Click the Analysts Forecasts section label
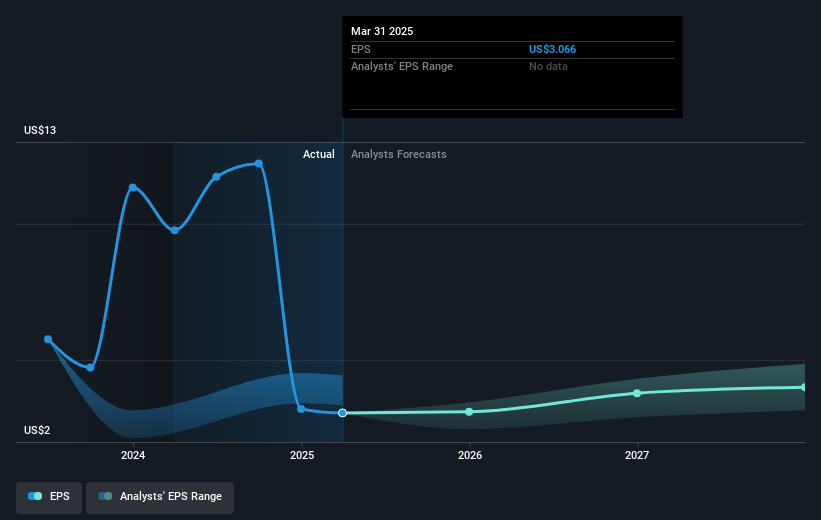 [398, 154]
